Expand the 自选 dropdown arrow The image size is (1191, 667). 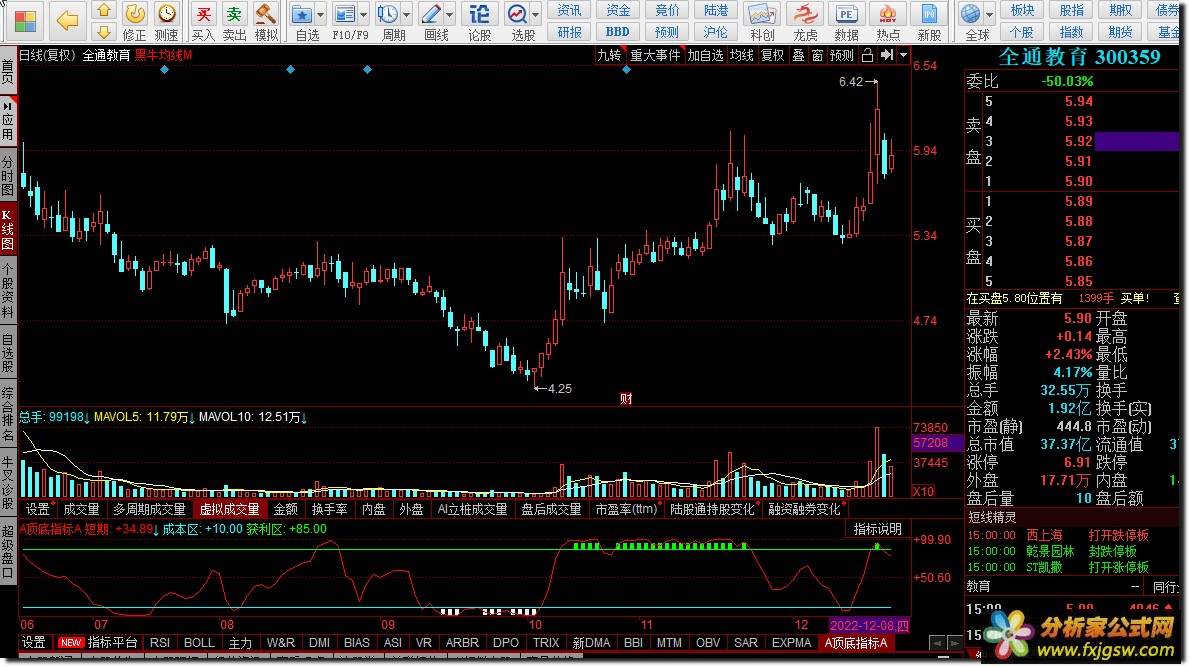[321, 15]
